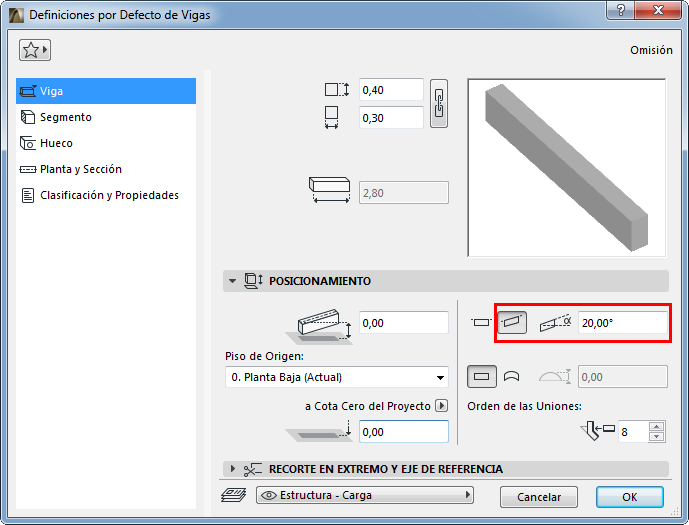Image resolution: width=689 pixels, height=525 pixels.
Task: Select the straight beam option
Action: [x=482, y=377]
